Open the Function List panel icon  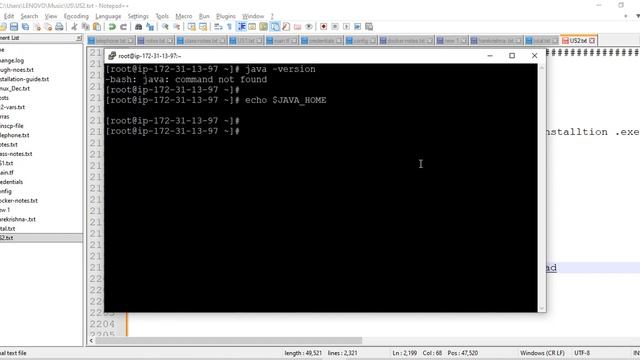point(286,27)
